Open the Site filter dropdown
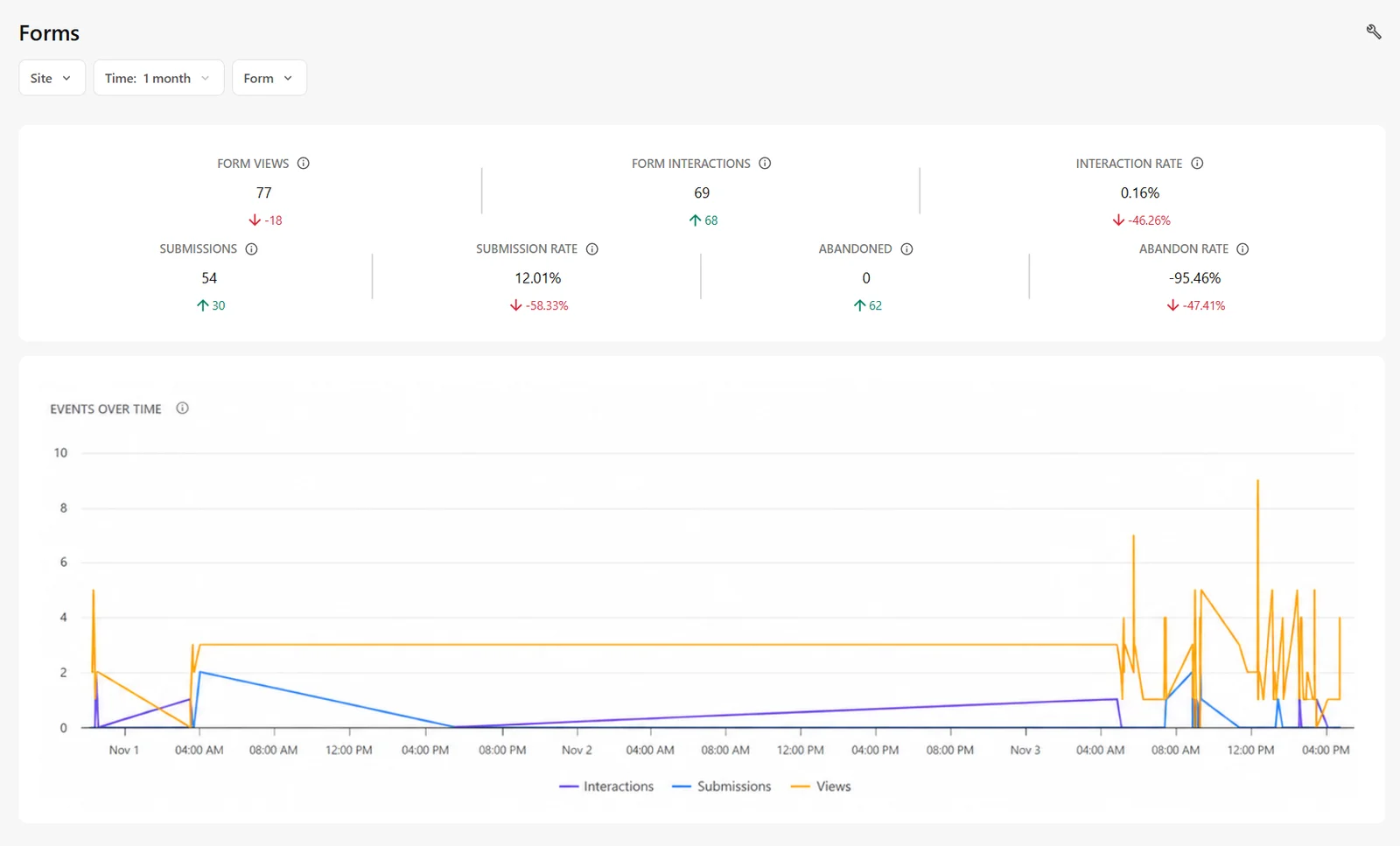This screenshot has width=1400, height=846. pyautogui.click(x=52, y=78)
